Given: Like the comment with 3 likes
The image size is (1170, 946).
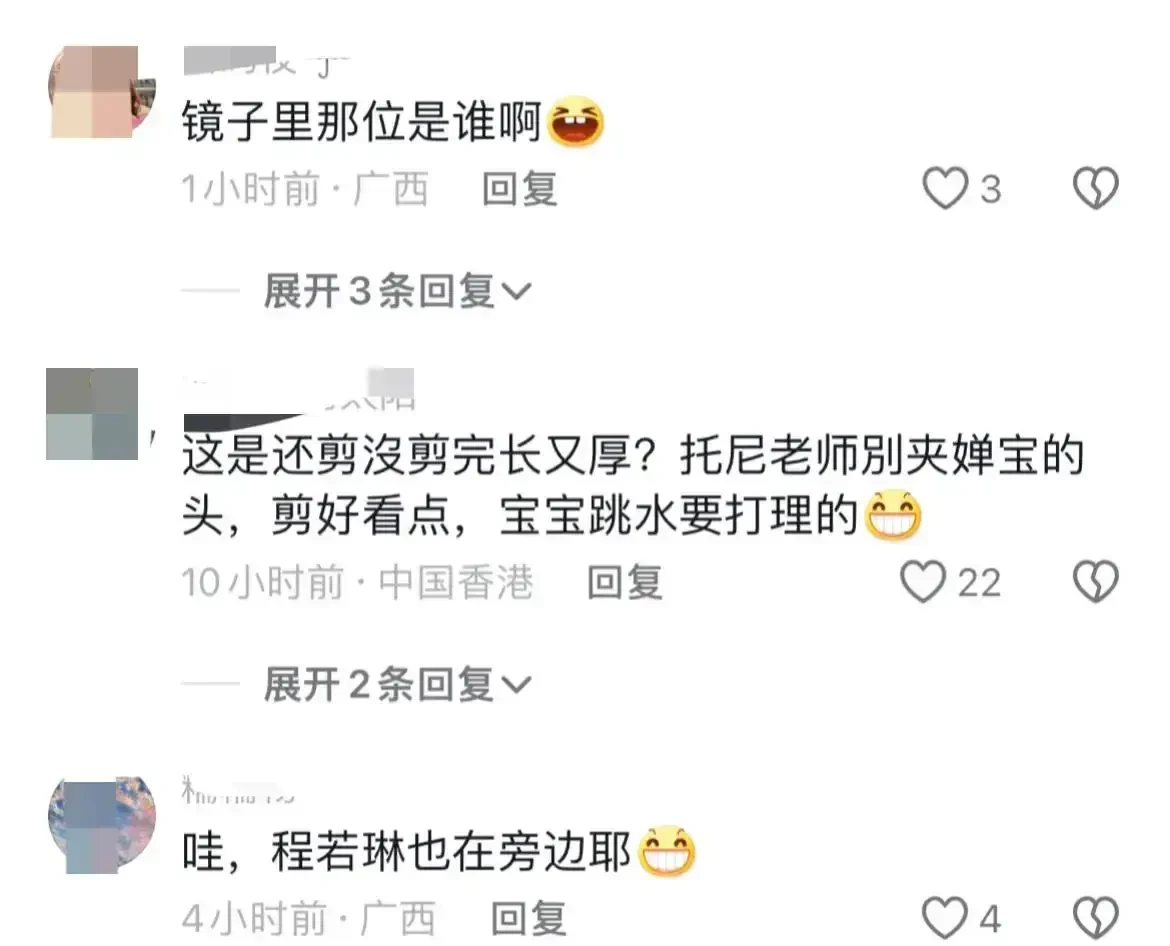Looking at the screenshot, I should pos(945,188).
